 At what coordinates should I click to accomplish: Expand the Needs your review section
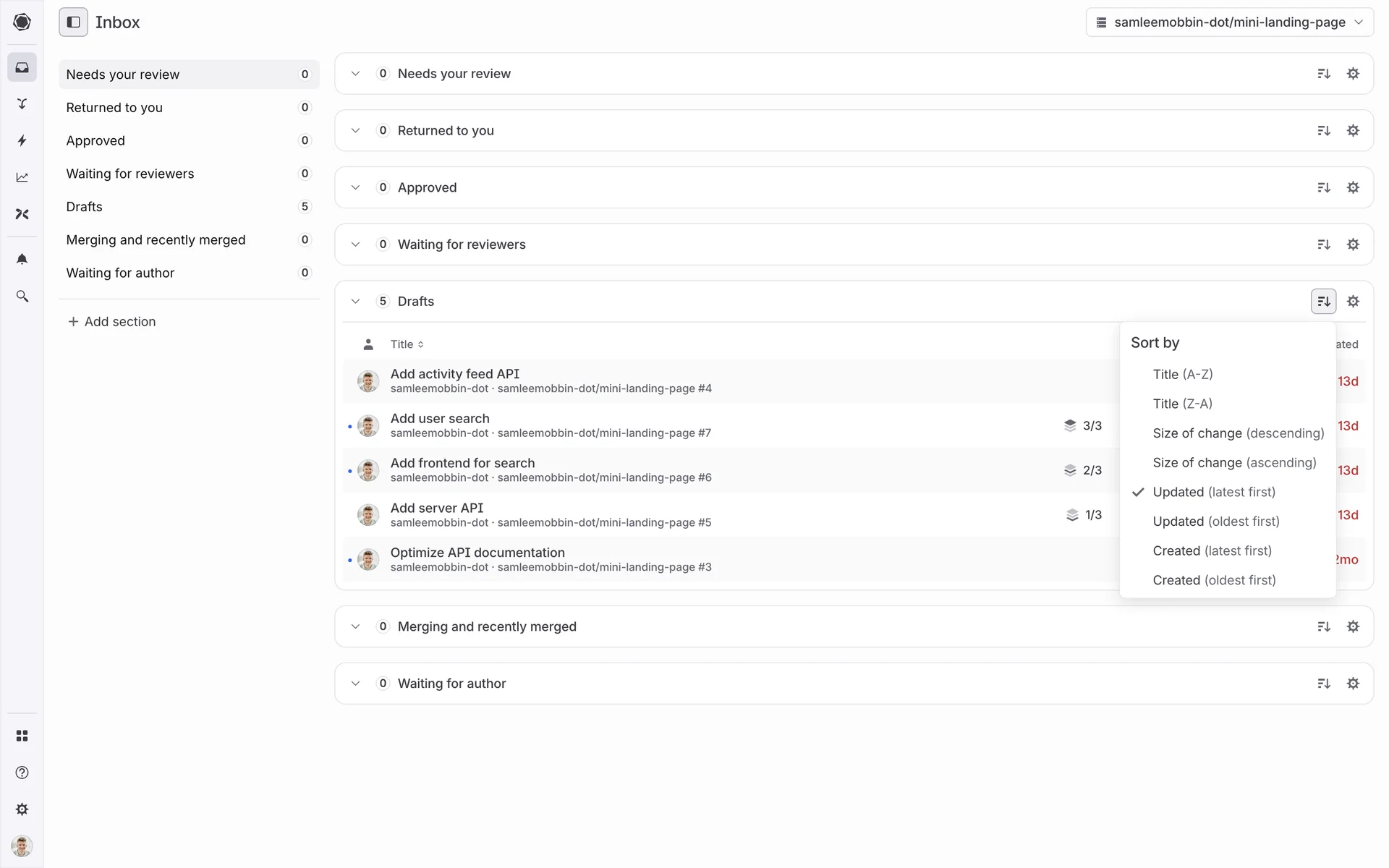(x=355, y=74)
